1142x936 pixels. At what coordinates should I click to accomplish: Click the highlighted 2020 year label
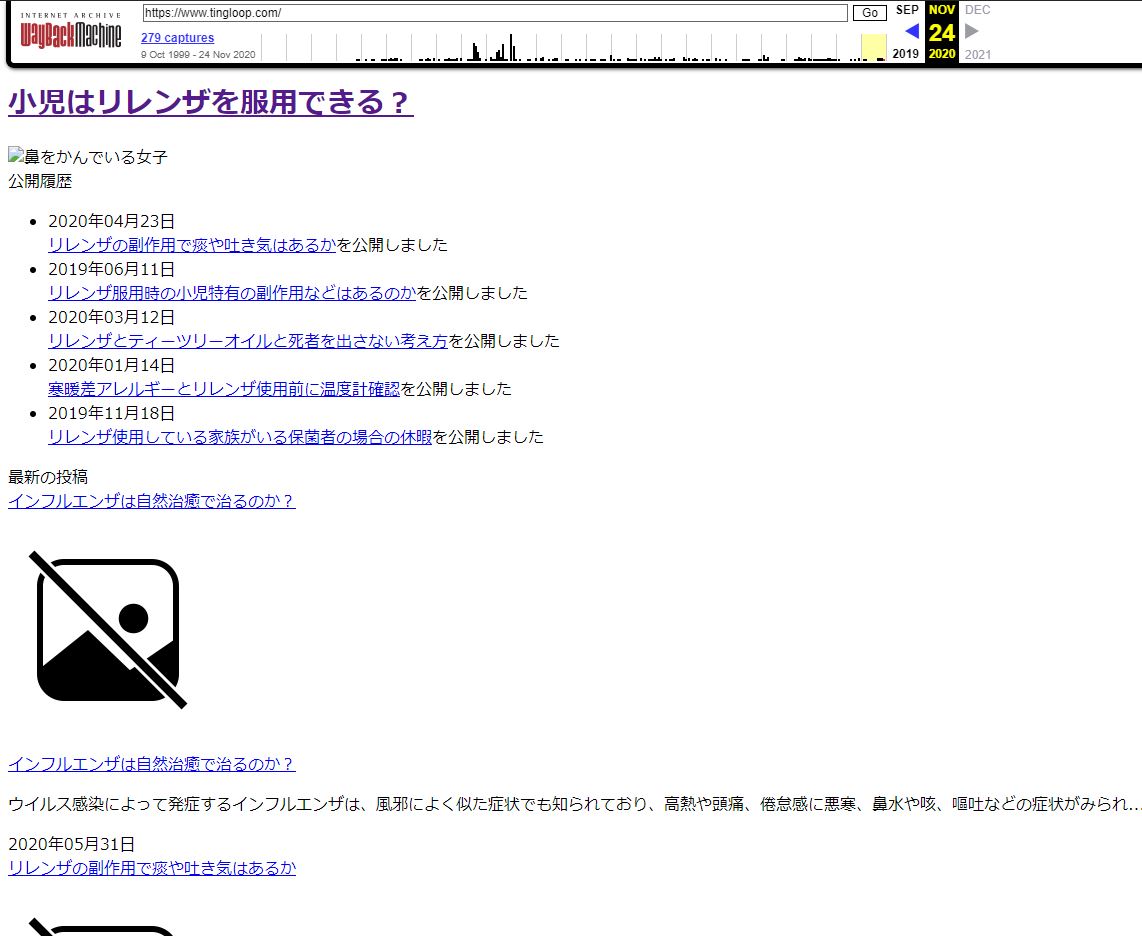coord(941,54)
